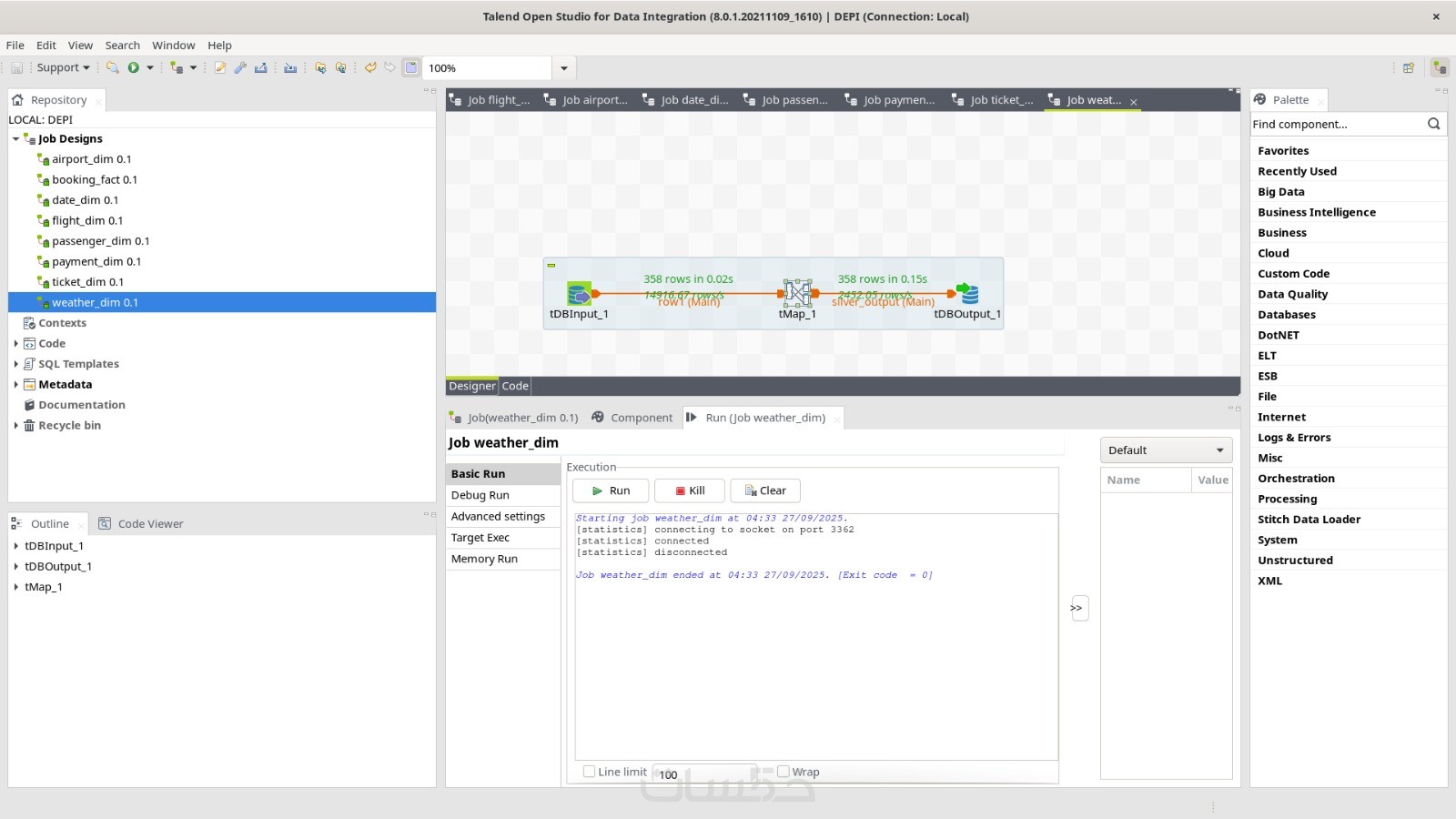Select passenger_dim 0.1 job in Repository

[100, 241]
